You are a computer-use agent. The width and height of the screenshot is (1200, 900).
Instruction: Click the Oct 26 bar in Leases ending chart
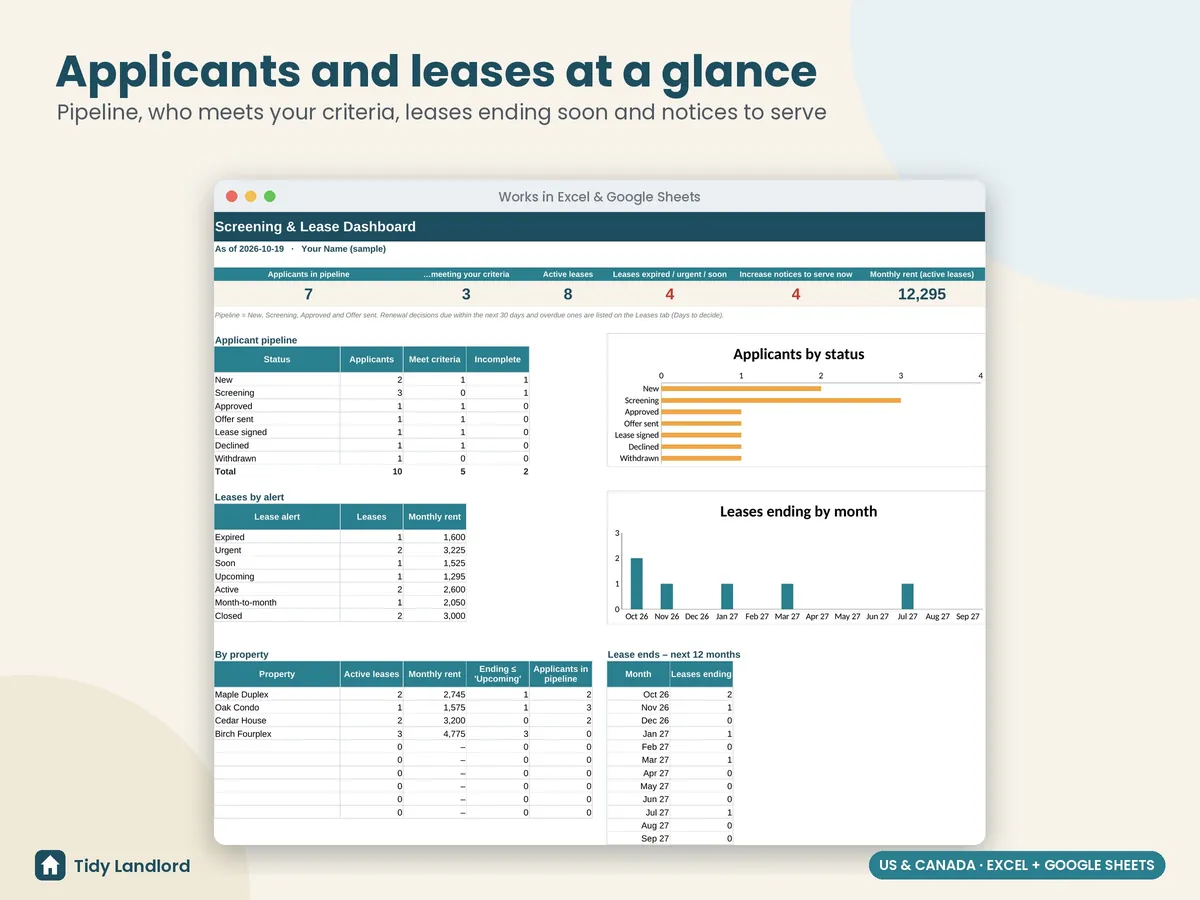[637, 583]
